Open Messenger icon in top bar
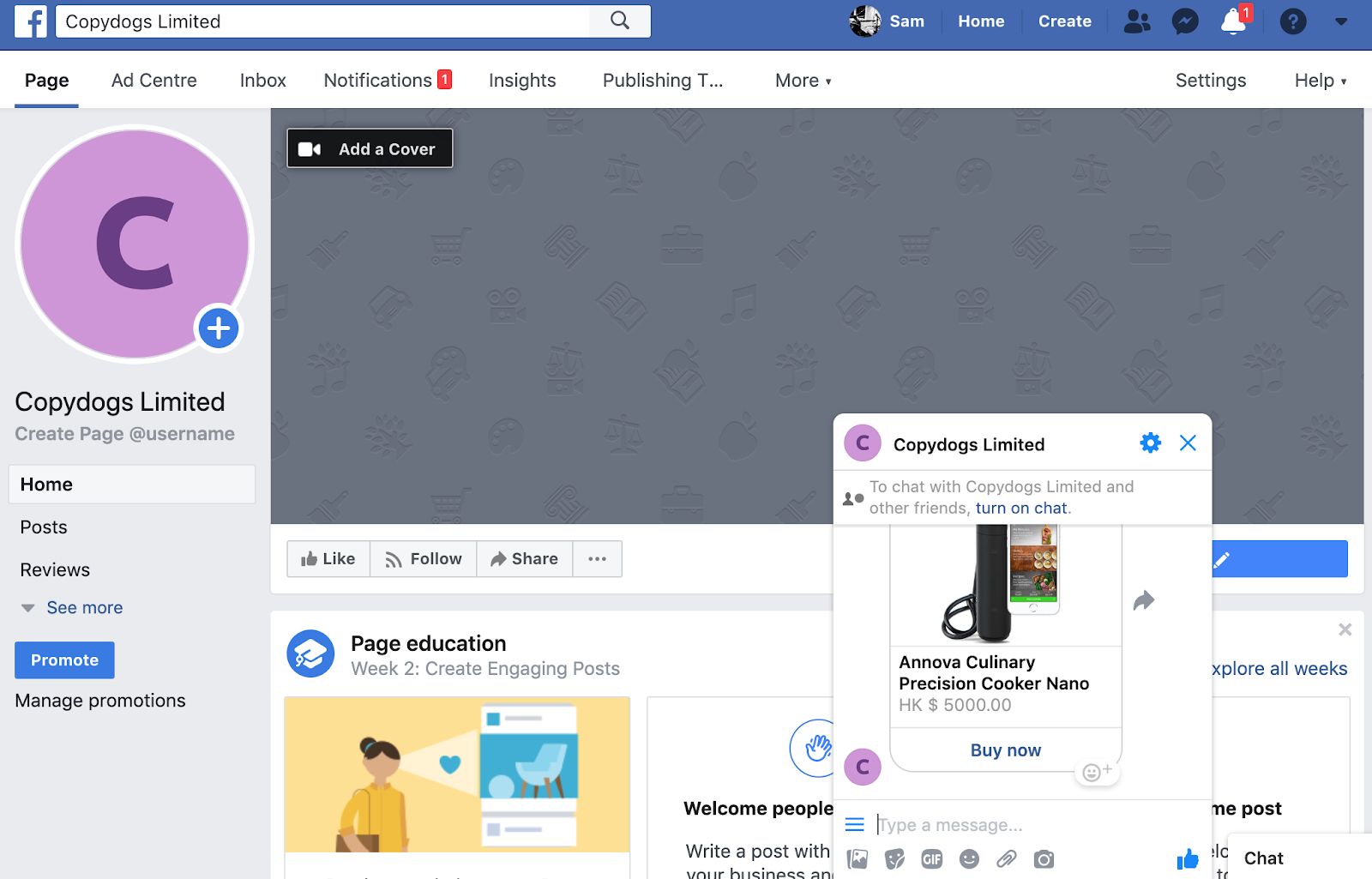Viewport: 1372px width, 879px height. coord(1185,21)
